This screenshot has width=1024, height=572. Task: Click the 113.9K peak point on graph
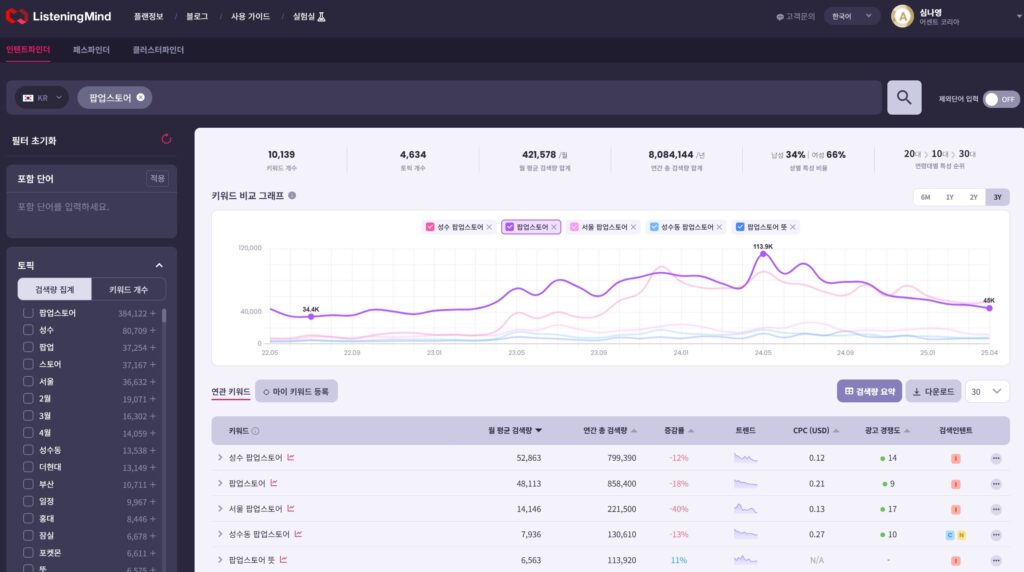coord(763,254)
